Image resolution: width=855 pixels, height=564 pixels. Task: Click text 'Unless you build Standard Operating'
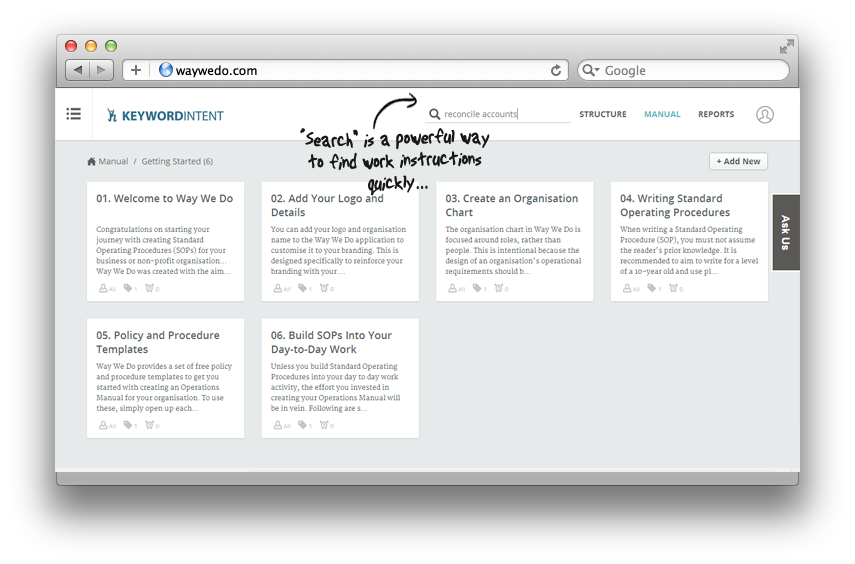click(334, 367)
